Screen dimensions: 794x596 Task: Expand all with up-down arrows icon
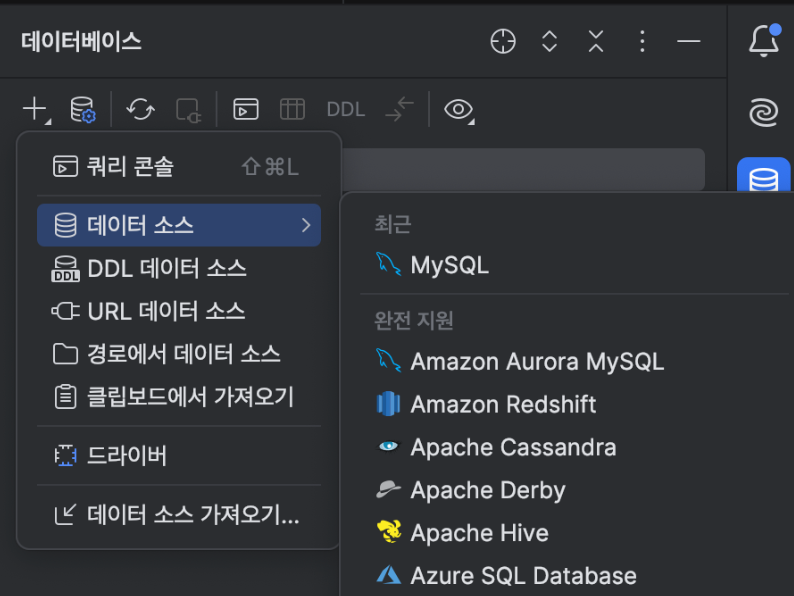coord(549,41)
